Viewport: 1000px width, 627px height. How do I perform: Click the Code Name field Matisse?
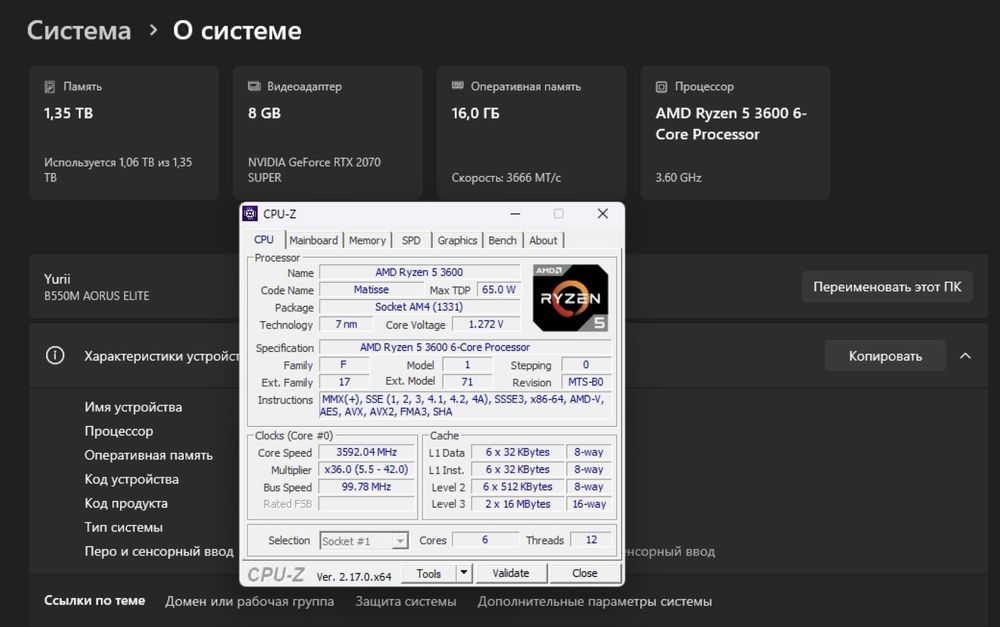point(371,290)
